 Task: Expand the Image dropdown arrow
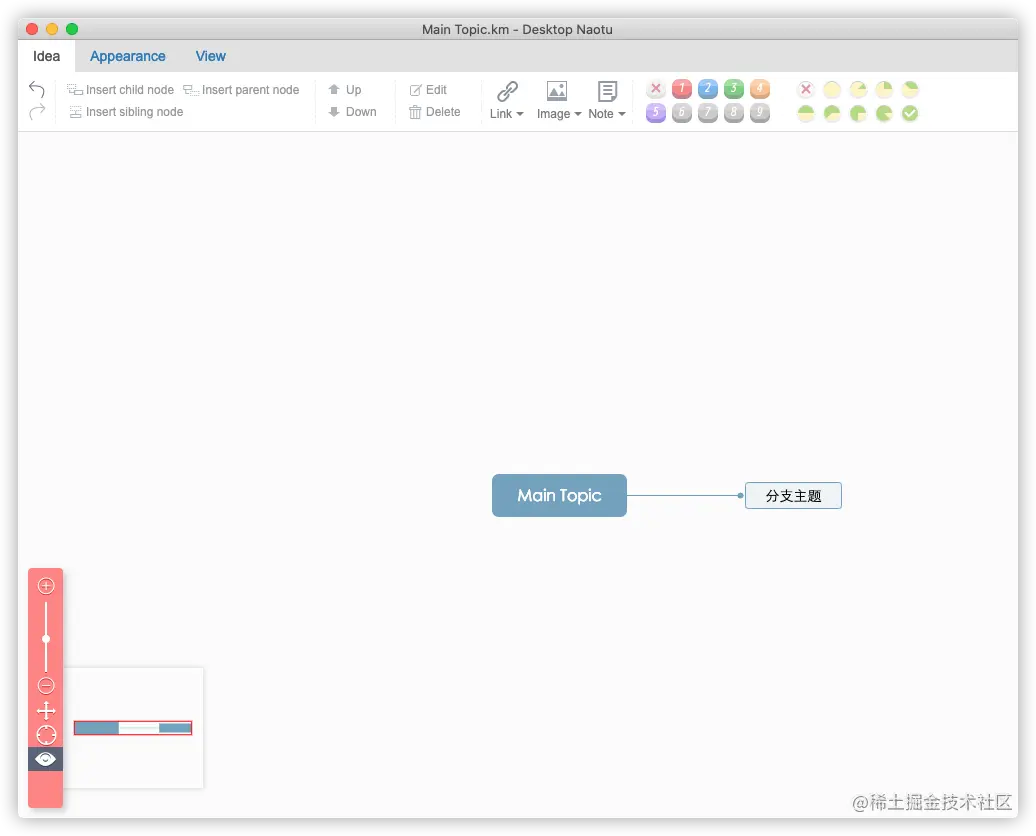coord(578,114)
